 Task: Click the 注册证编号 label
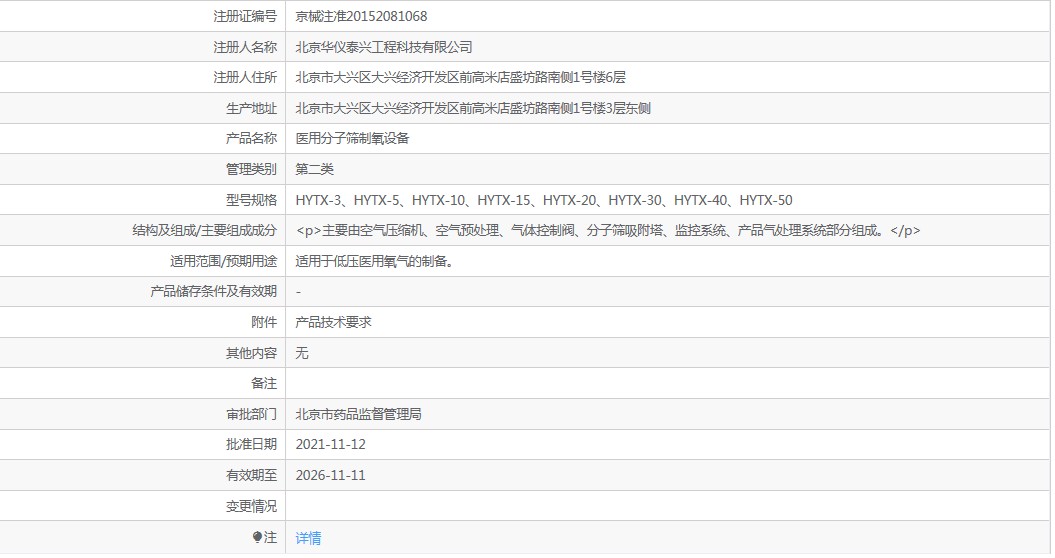[x=245, y=16]
